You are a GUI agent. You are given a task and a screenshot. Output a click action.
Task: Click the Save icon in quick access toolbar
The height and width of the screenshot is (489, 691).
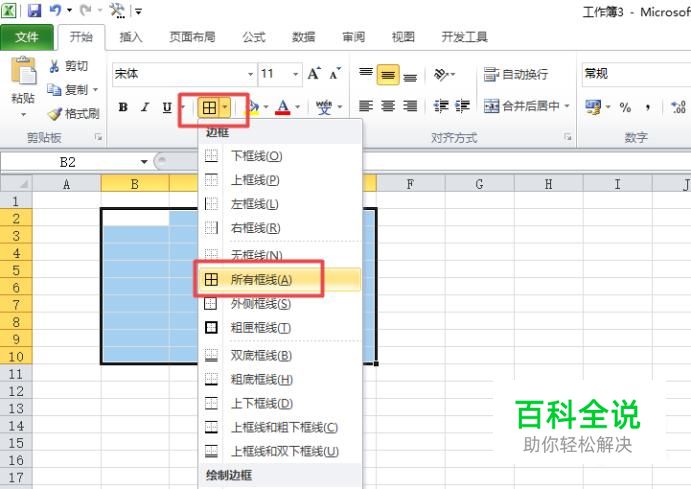click(34, 10)
